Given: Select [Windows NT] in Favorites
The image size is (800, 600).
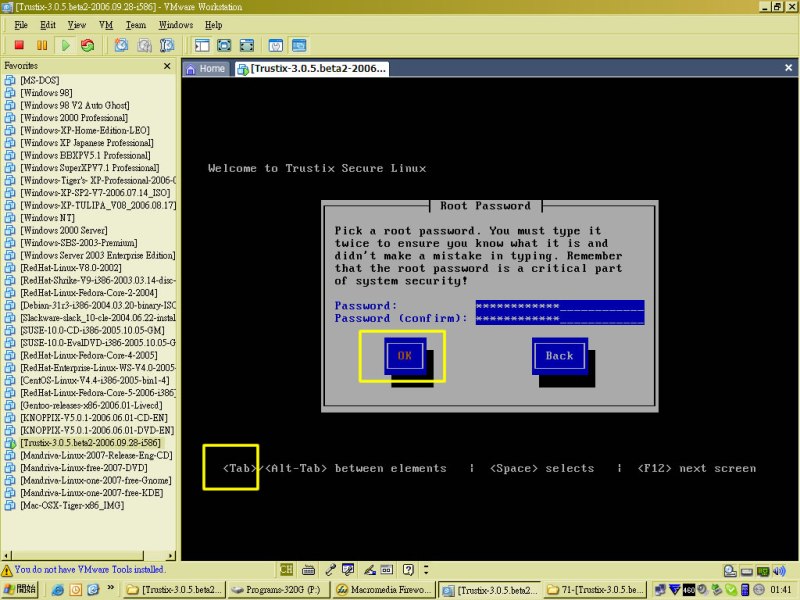Looking at the screenshot, I should (47, 218).
